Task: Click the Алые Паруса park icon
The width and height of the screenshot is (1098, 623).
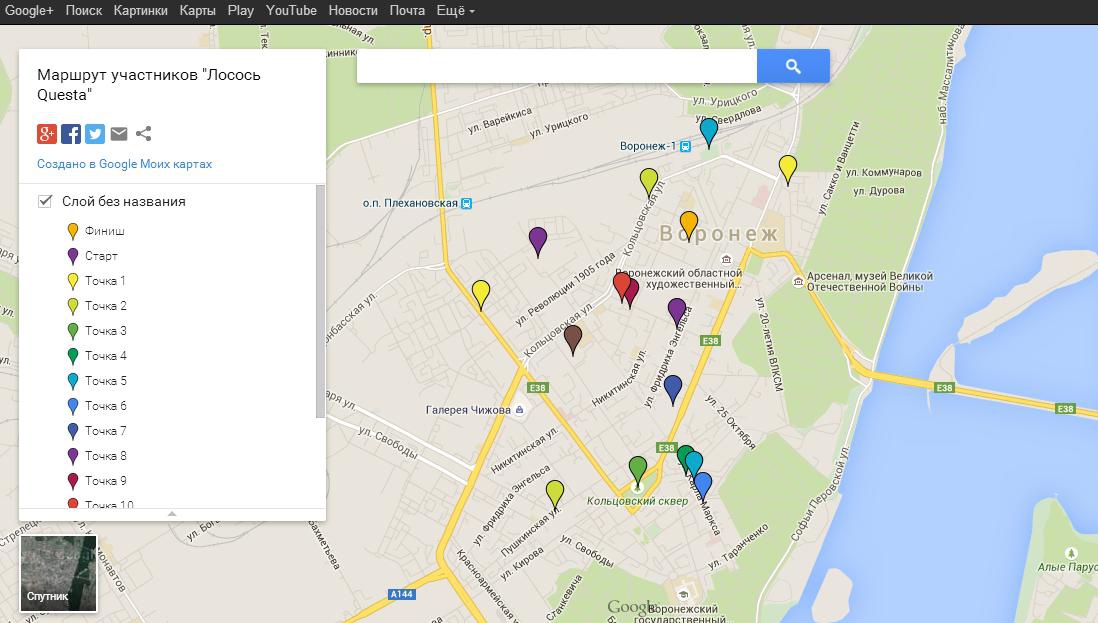Action: coord(1071,553)
